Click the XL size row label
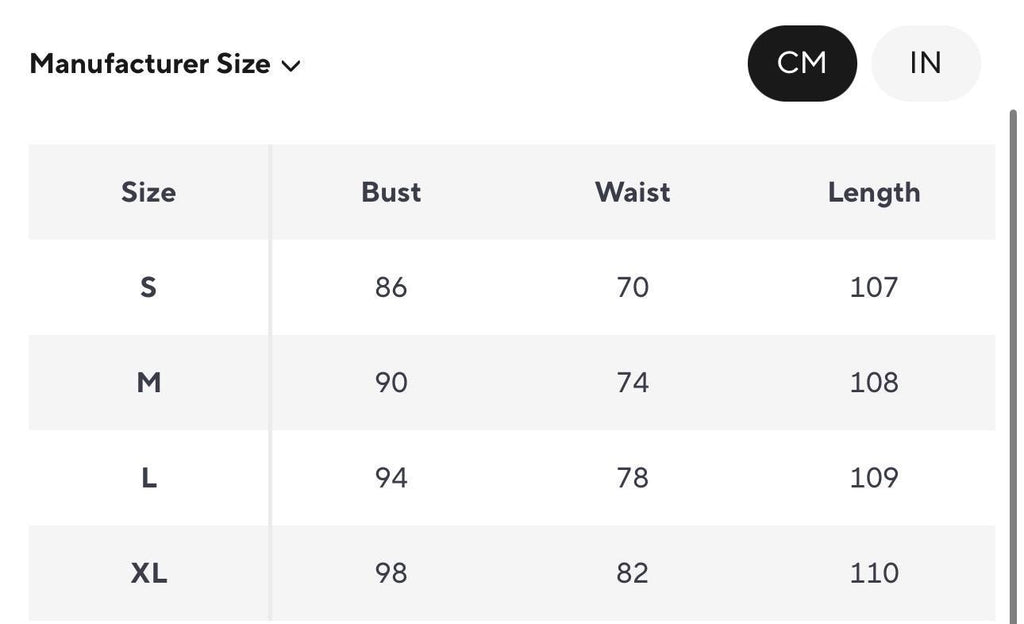Viewport: 1024px width, 624px height. coord(148,573)
